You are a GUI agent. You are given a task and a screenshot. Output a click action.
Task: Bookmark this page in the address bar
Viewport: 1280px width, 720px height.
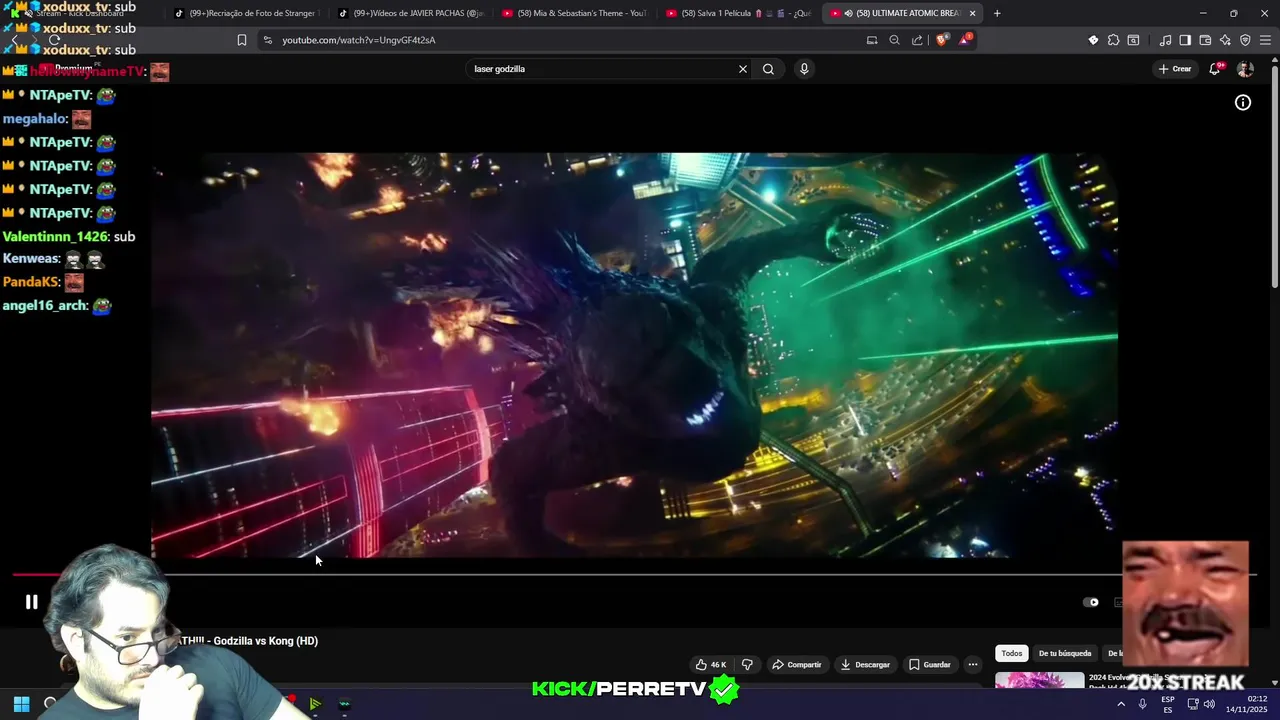(242, 40)
